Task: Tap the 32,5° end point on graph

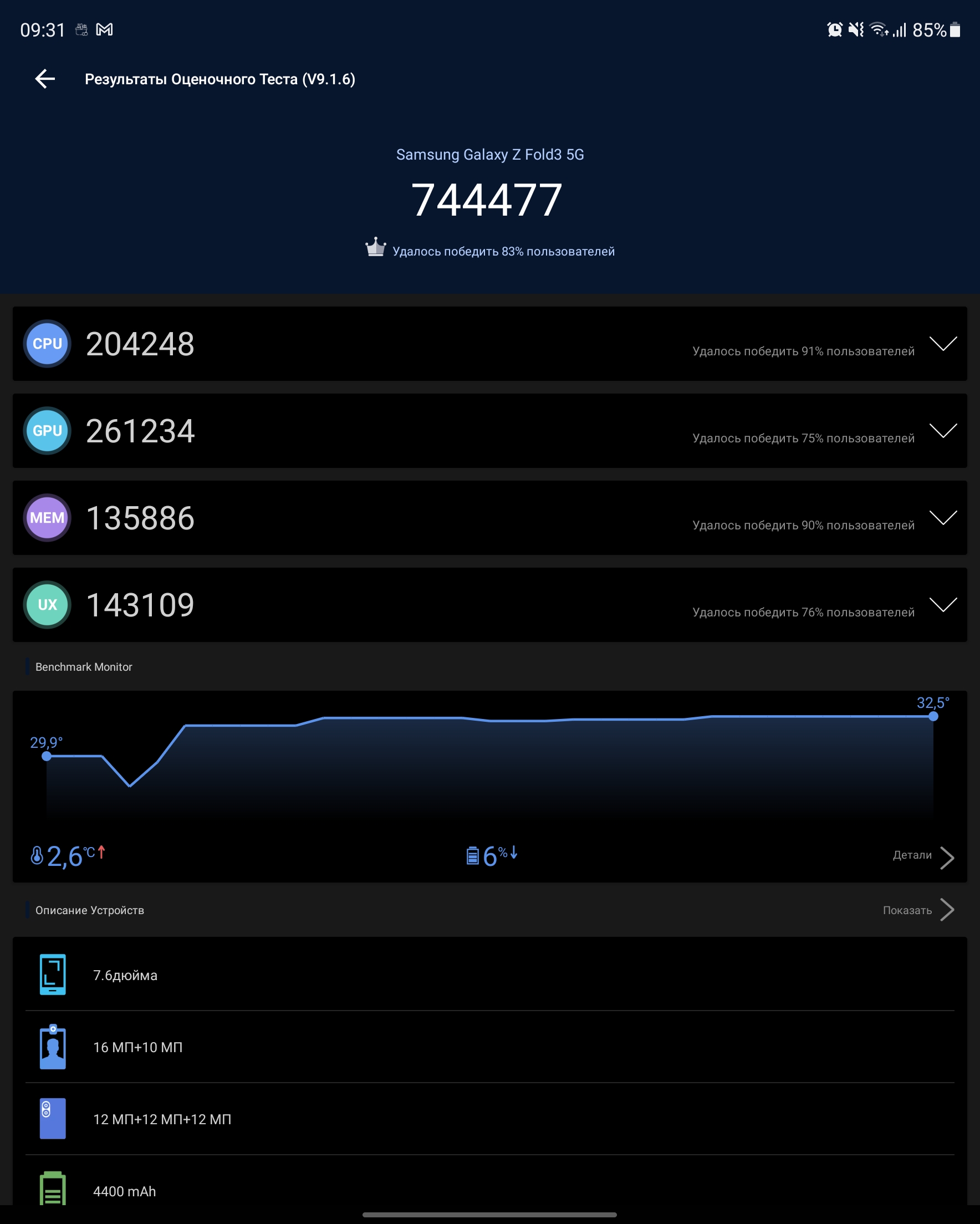Action: click(933, 716)
